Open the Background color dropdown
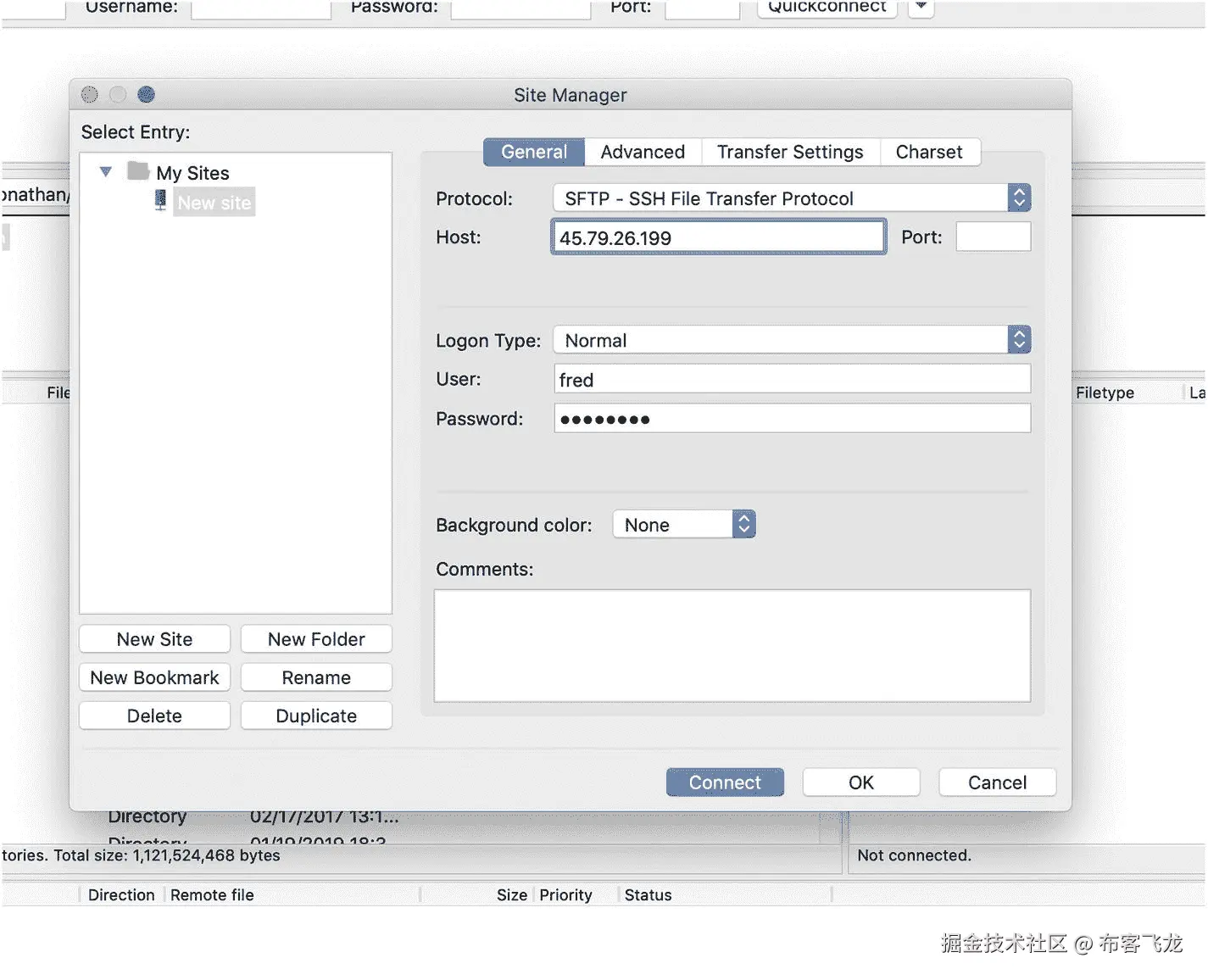This screenshot has width=1208, height=980. tap(684, 525)
